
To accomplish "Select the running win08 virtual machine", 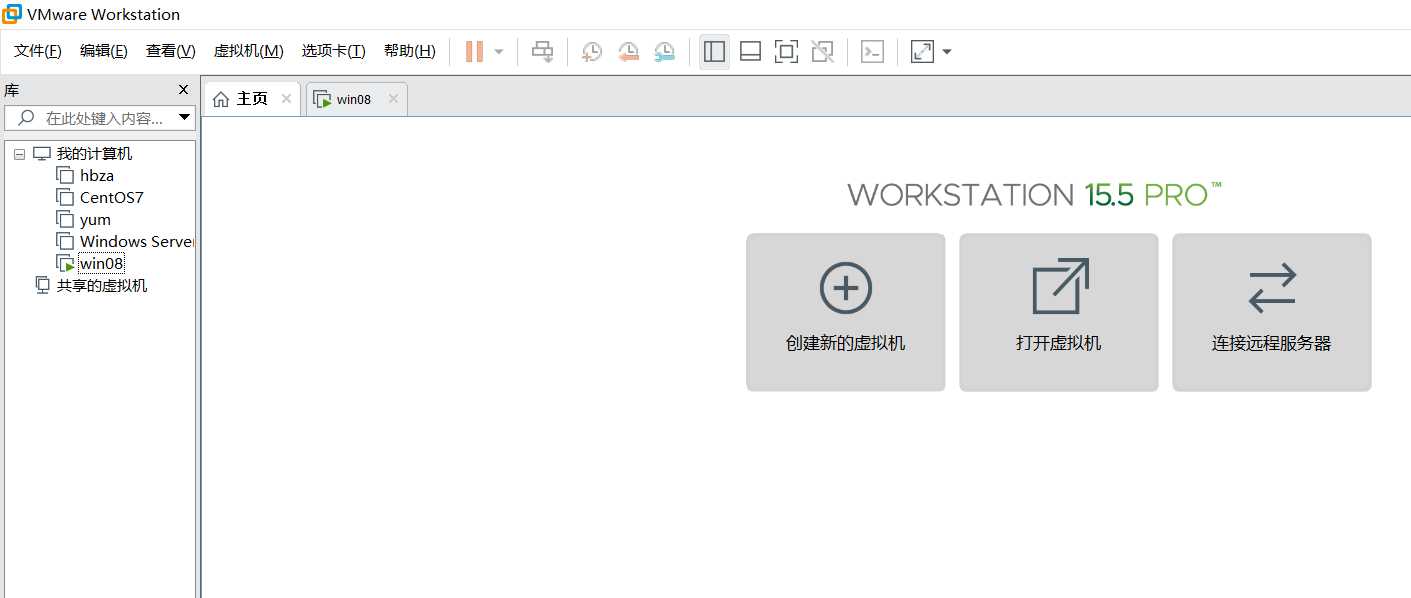I will [x=101, y=264].
